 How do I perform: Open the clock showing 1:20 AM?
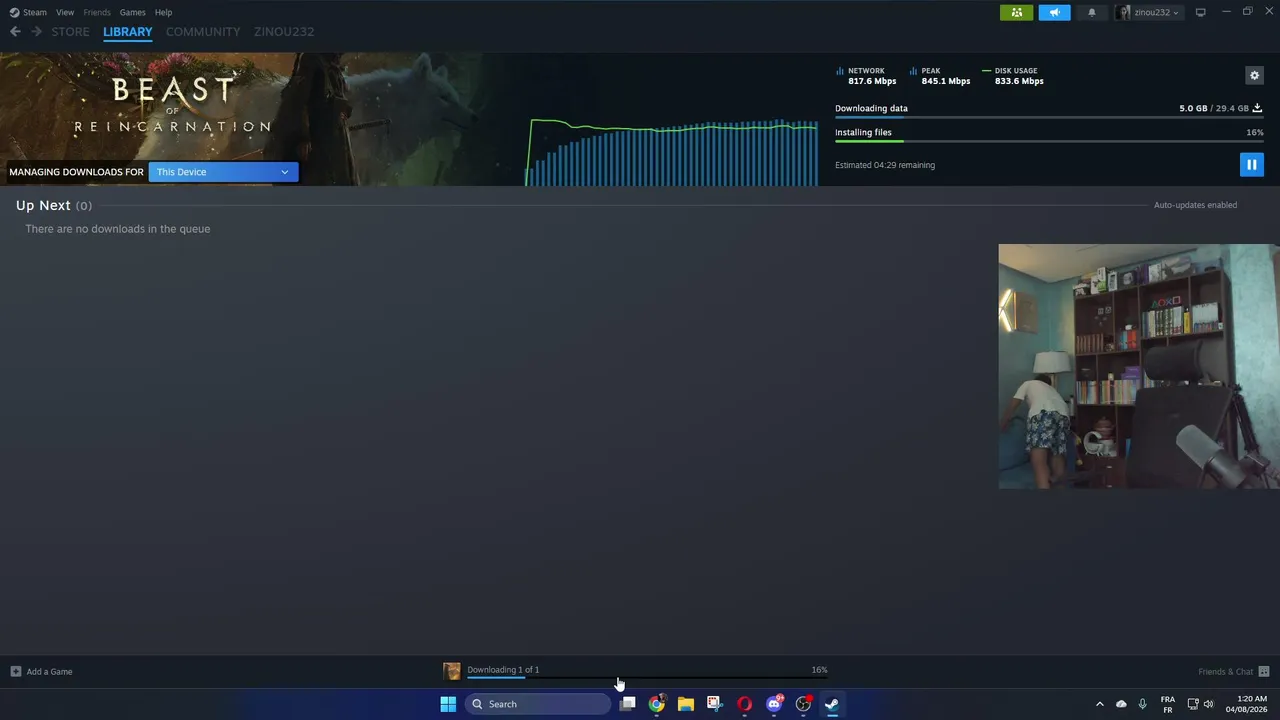1246,704
